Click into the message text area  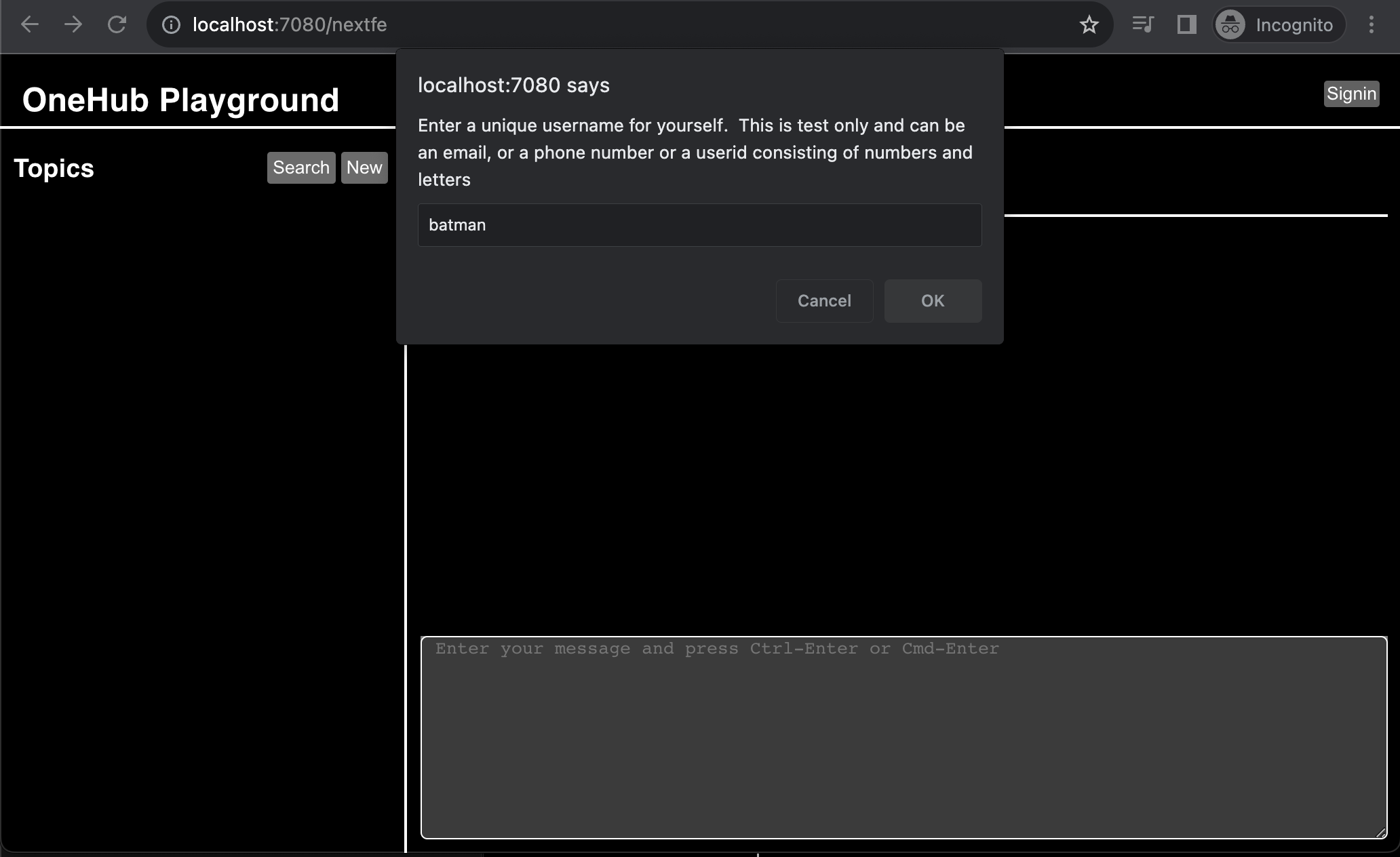(x=903, y=737)
